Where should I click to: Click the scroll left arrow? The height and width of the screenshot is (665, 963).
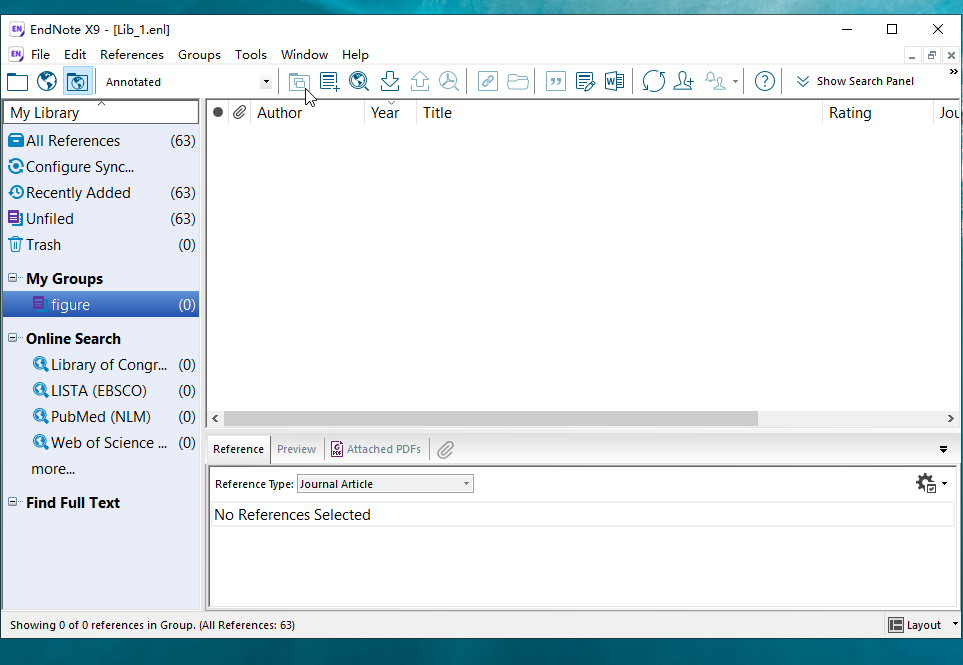pos(215,418)
